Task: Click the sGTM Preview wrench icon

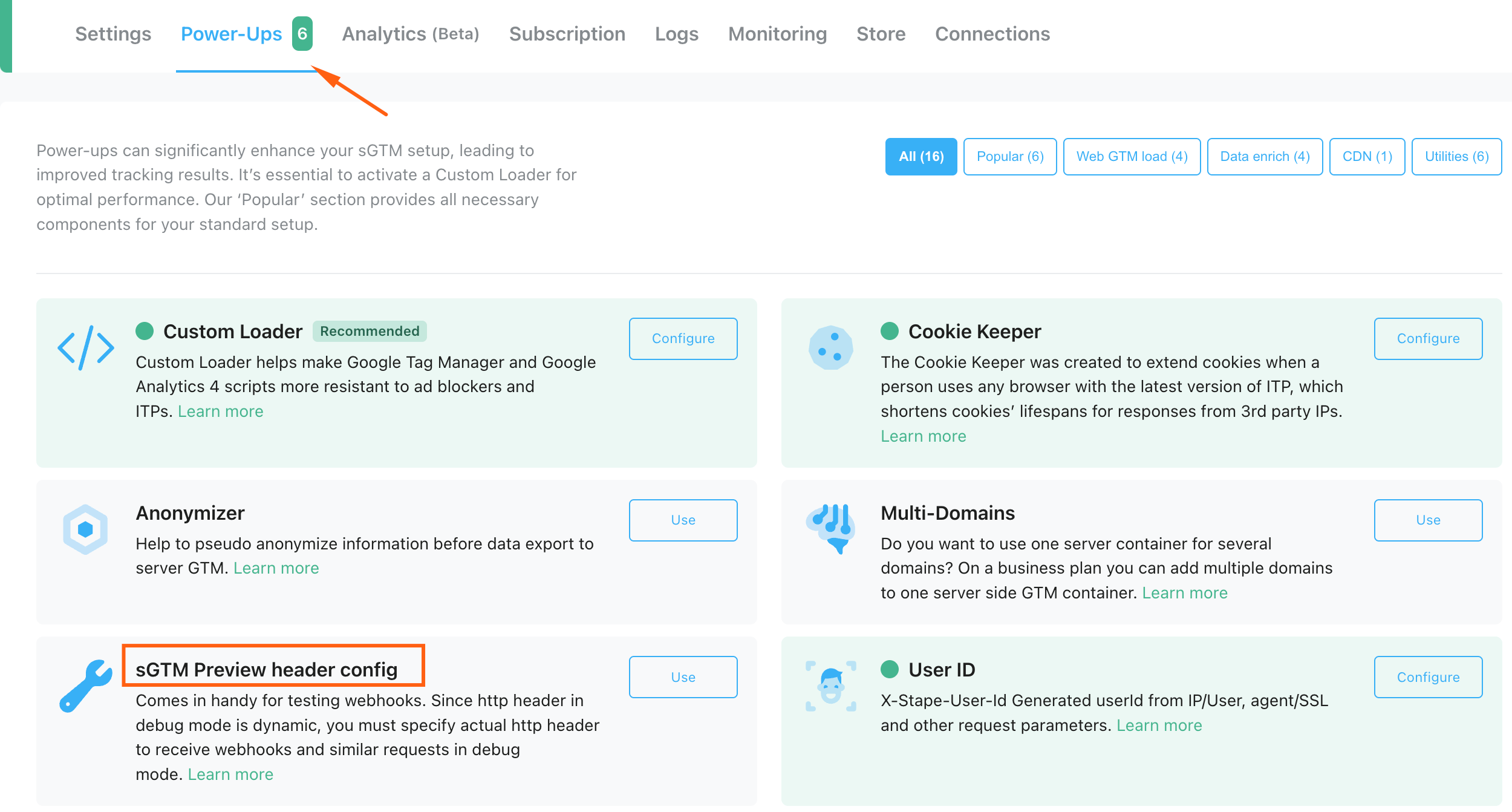Action: click(86, 686)
